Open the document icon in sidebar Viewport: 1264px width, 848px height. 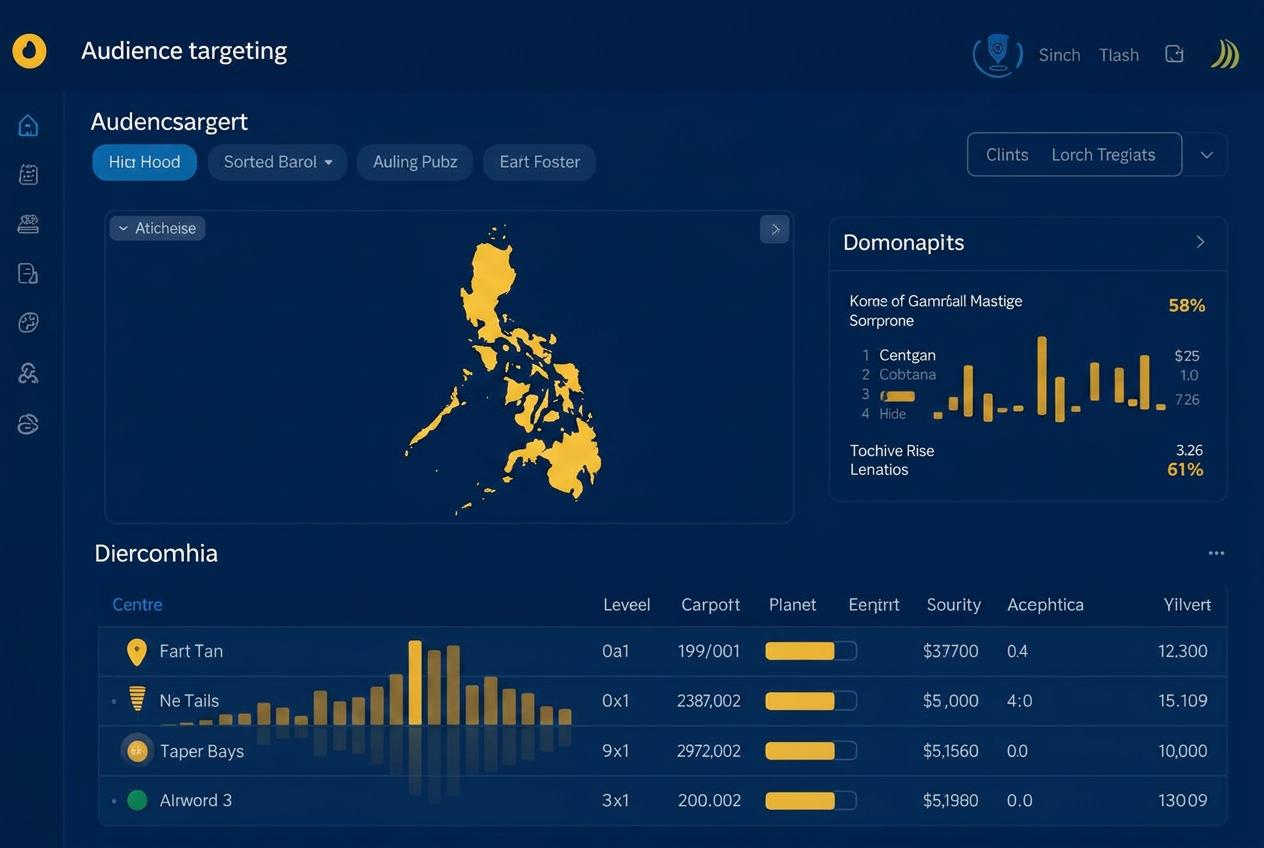[x=28, y=273]
